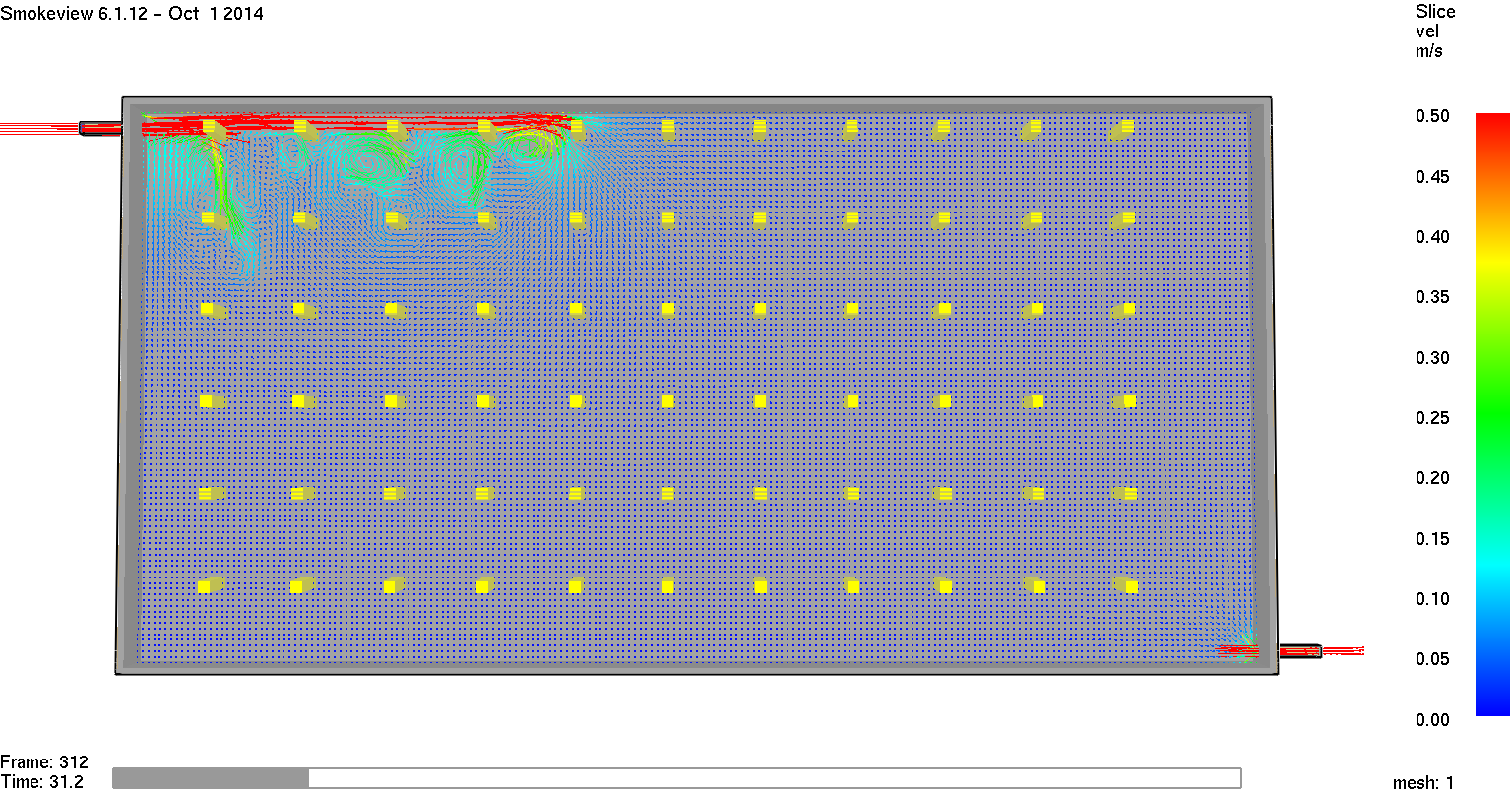This screenshot has height=790, width=1512.
Task: Click the "Frame: 312" readout
Action: (44, 762)
